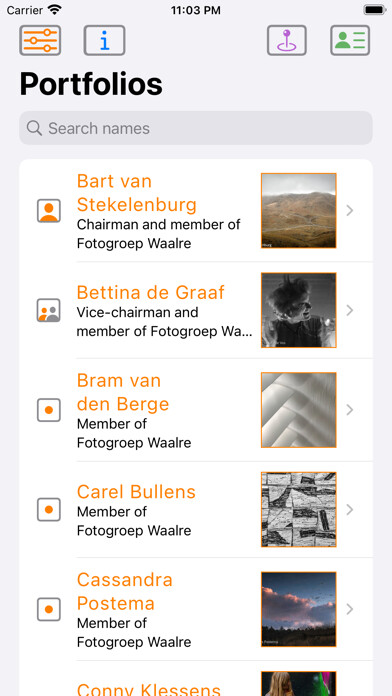Click the member dot icon beside Cassandra Postema
The width and height of the screenshot is (392, 696).
(49, 609)
